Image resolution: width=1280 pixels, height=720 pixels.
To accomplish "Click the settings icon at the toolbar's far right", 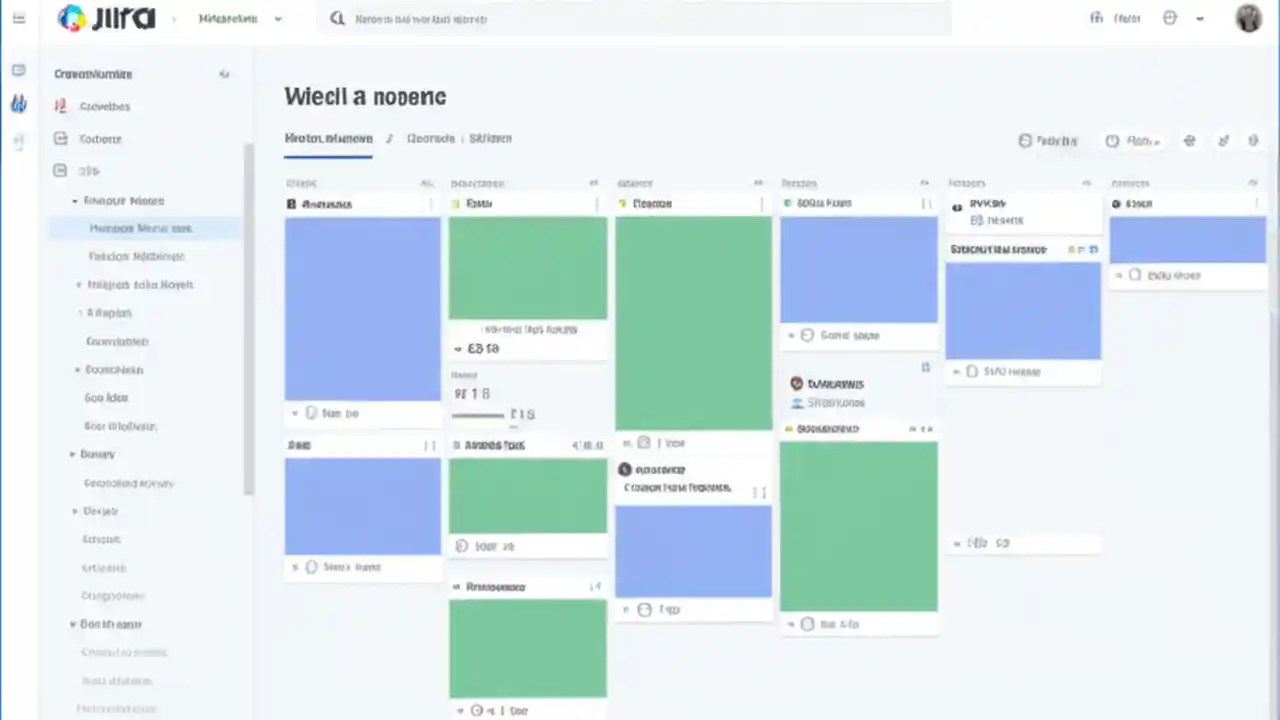I will (1253, 140).
